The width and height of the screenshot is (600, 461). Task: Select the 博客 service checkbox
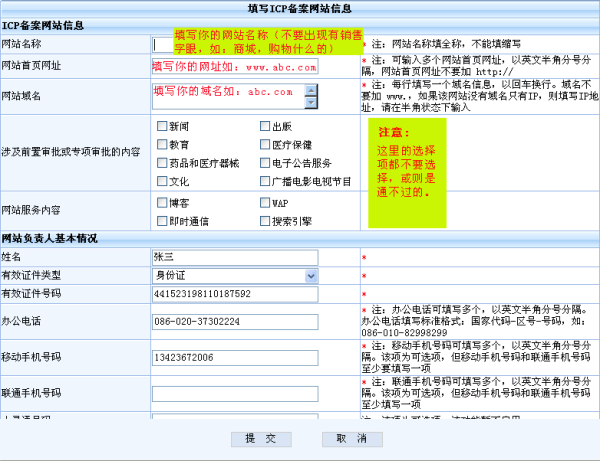[x=162, y=202]
